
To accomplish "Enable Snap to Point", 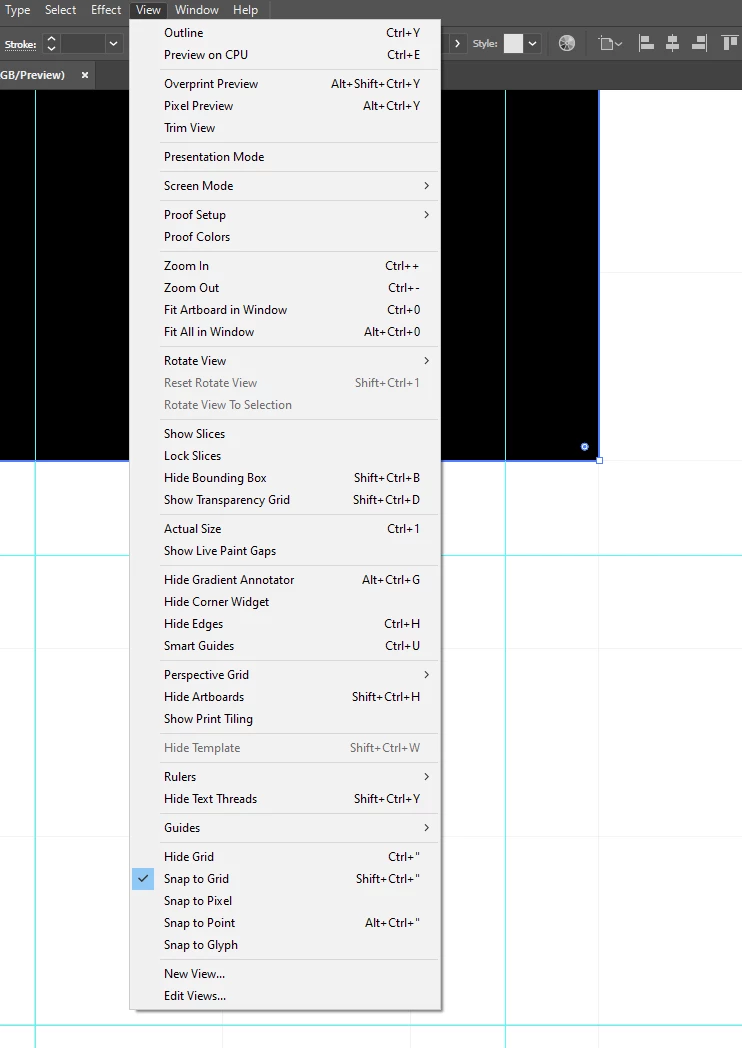I will 285,923.
